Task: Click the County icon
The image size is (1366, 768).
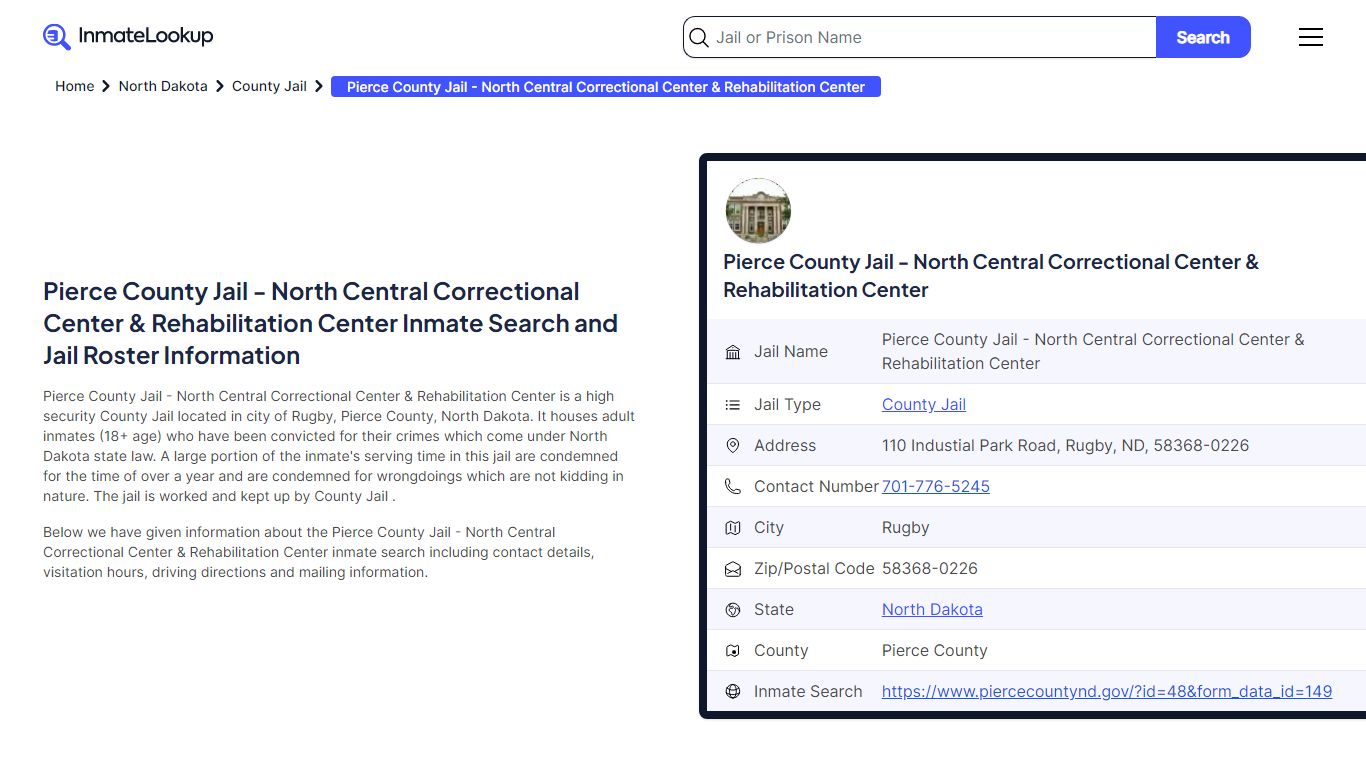Action: (x=733, y=651)
